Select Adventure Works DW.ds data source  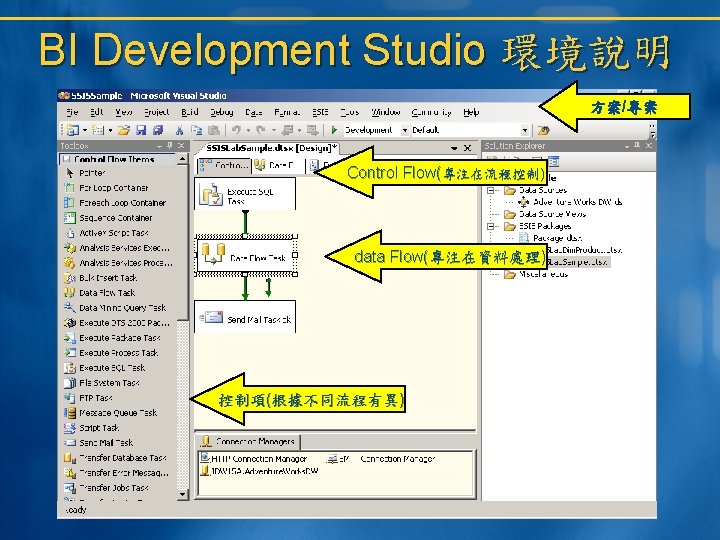pyautogui.click(x=570, y=202)
